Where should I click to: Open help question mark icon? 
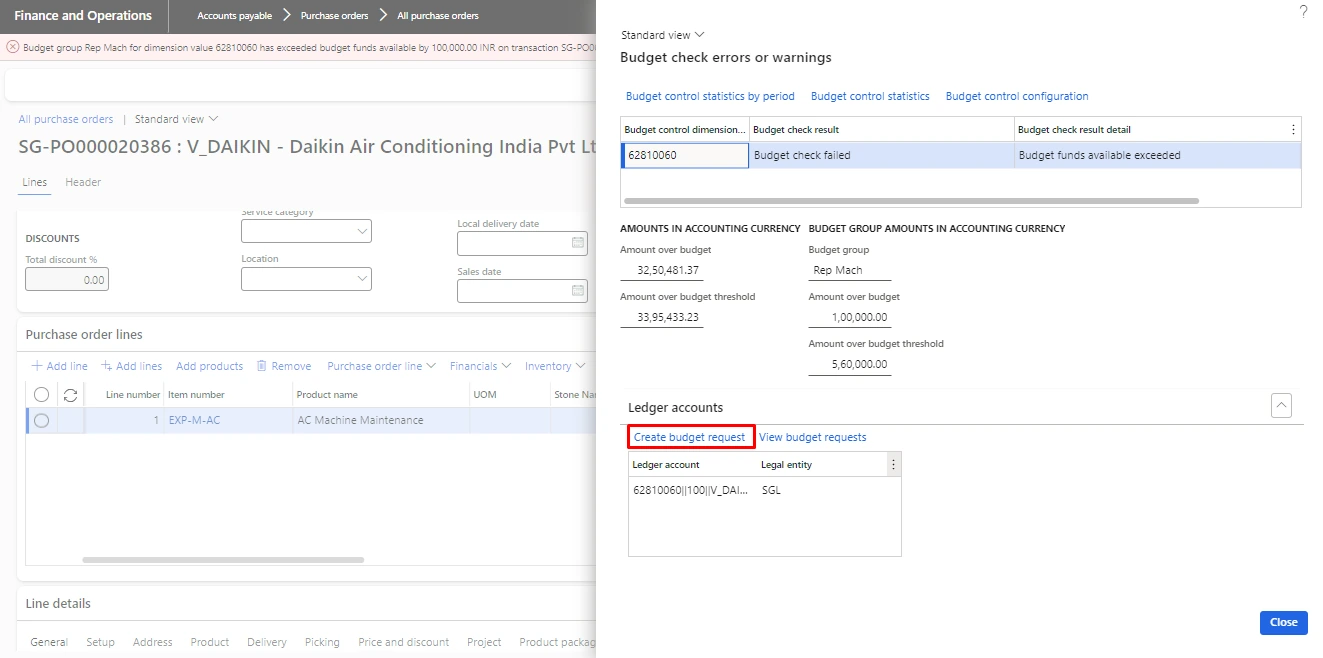click(1303, 12)
